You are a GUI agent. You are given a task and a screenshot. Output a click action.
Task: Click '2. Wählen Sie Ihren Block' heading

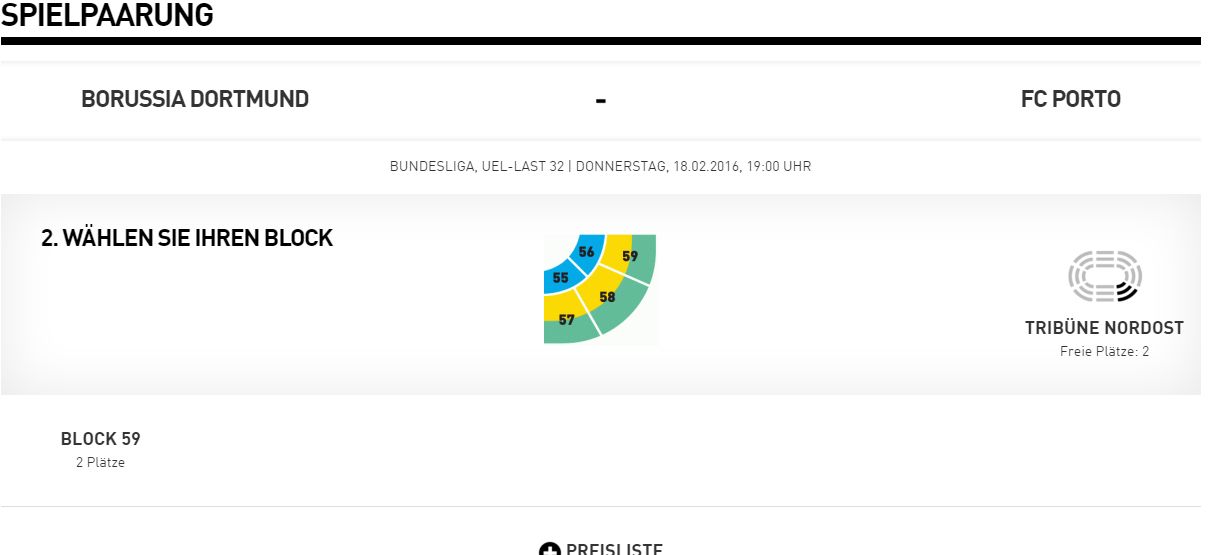[187, 239]
